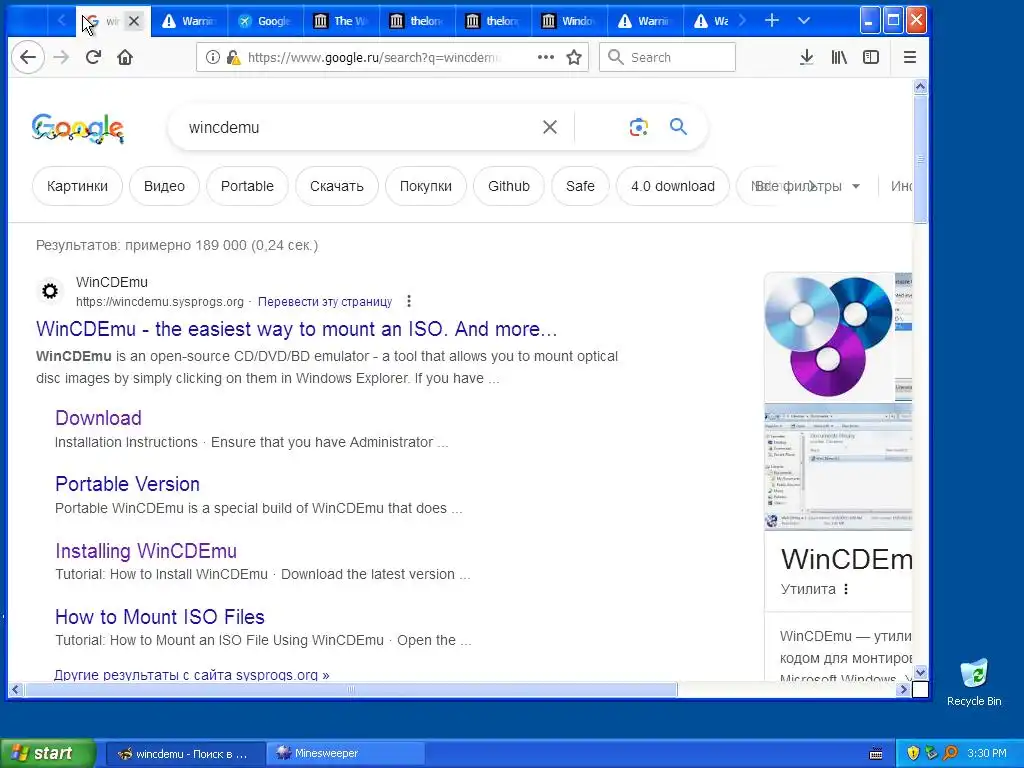Apply the Скачать search chip

(x=336, y=186)
